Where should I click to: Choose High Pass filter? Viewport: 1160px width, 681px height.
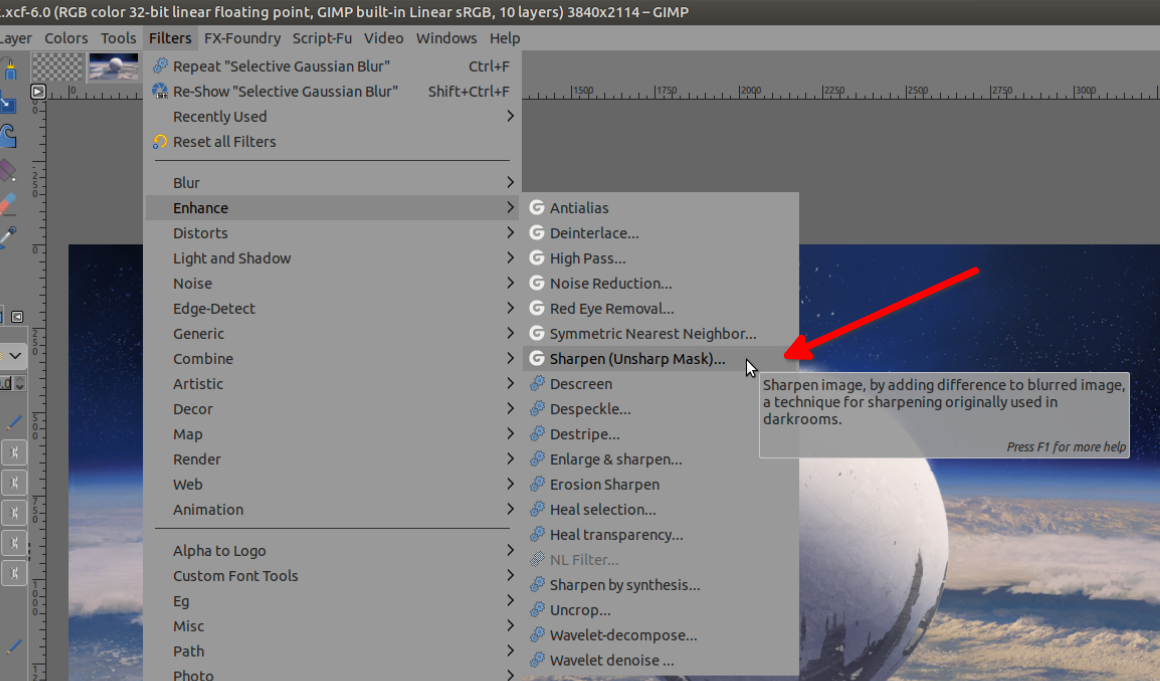click(x=661, y=258)
